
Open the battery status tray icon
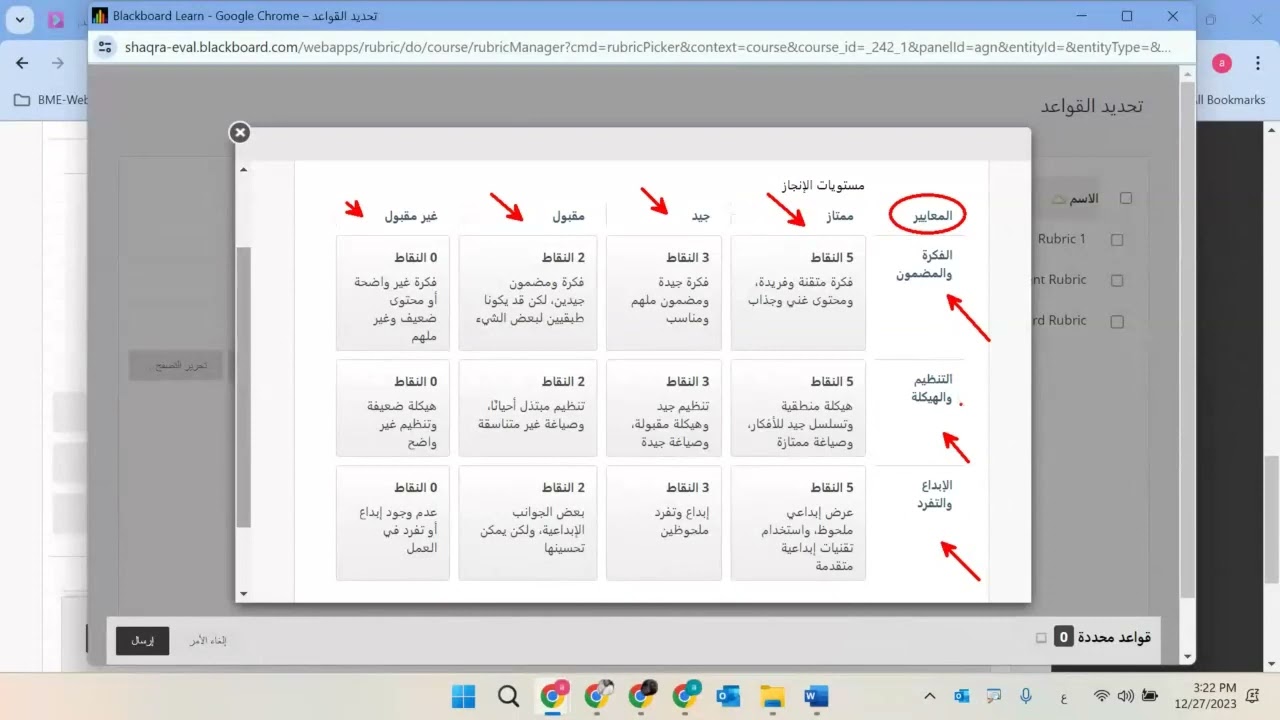coord(1150,696)
